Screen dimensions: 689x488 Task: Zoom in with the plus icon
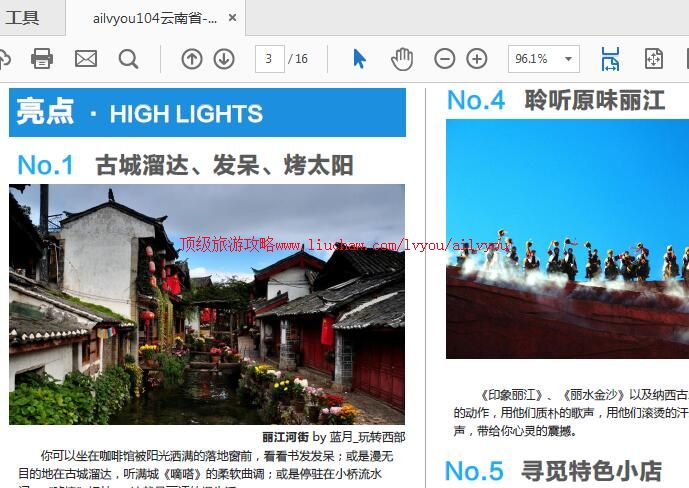tap(477, 59)
